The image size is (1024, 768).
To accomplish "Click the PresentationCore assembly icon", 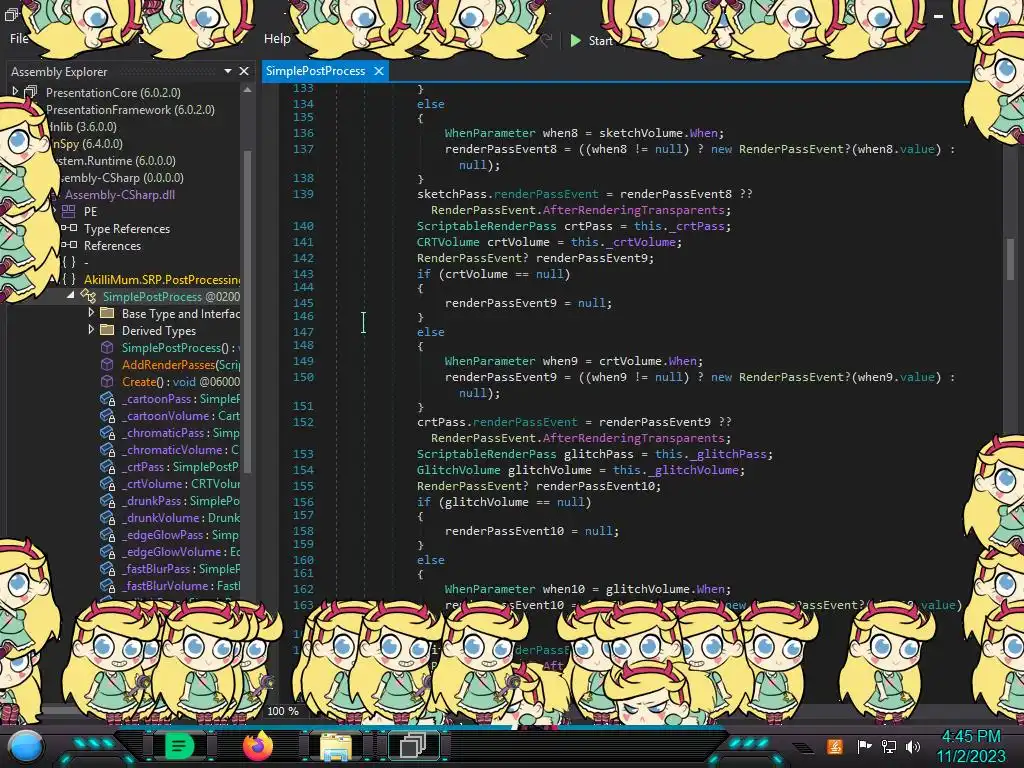I will click(x=31, y=92).
